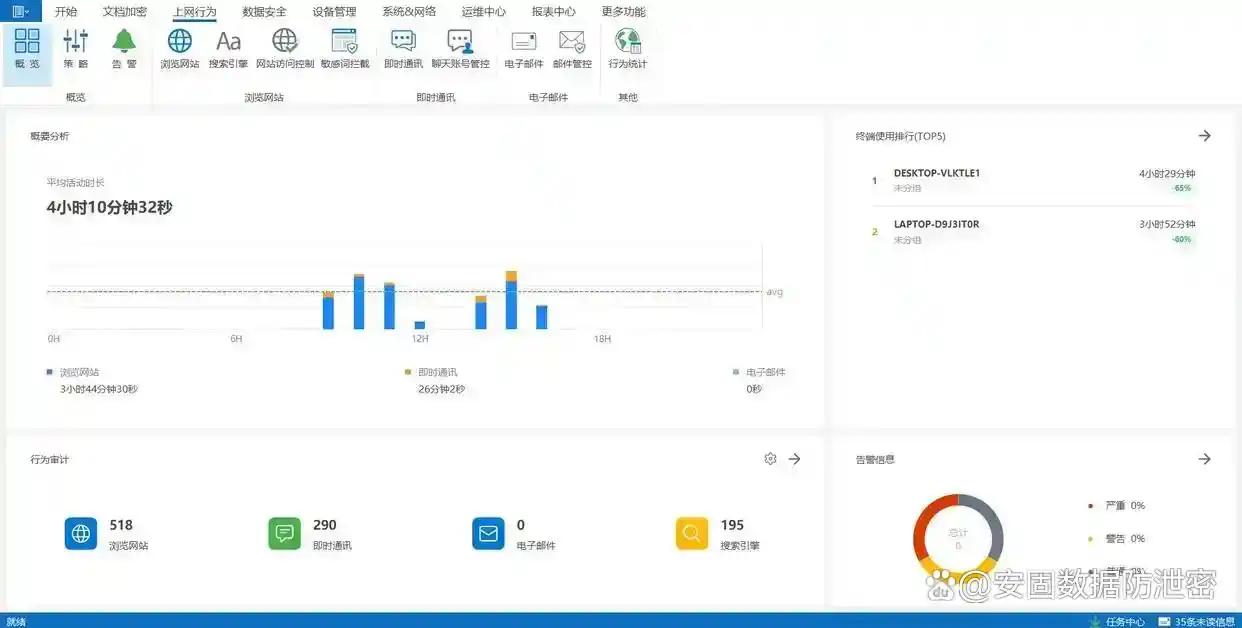Select the 上网行为 tab
Screen dimensions: 1242x628
pos(194,12)
